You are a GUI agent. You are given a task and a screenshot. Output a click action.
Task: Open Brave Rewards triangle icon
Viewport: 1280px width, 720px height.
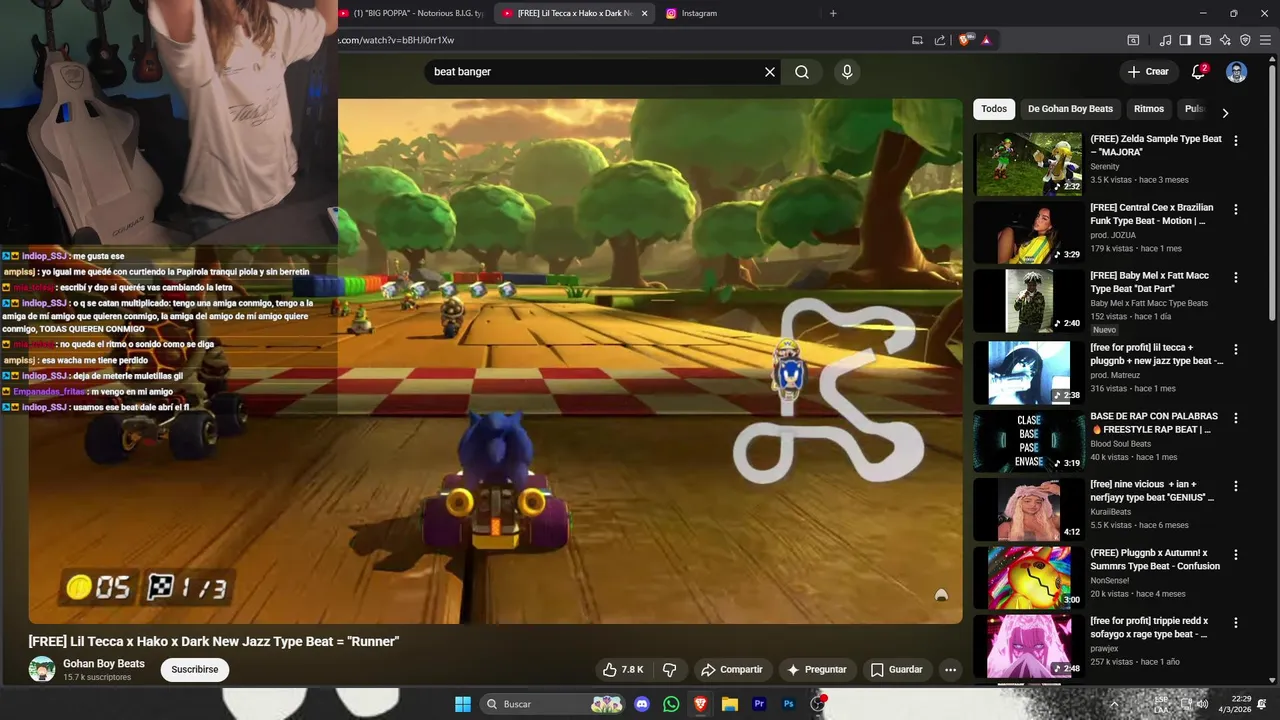[986, 40]
